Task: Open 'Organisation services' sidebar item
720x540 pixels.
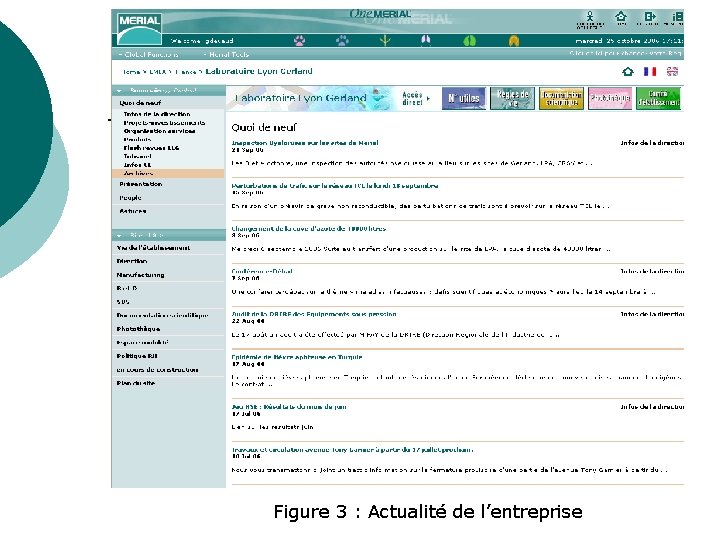Action: point(159,131)
